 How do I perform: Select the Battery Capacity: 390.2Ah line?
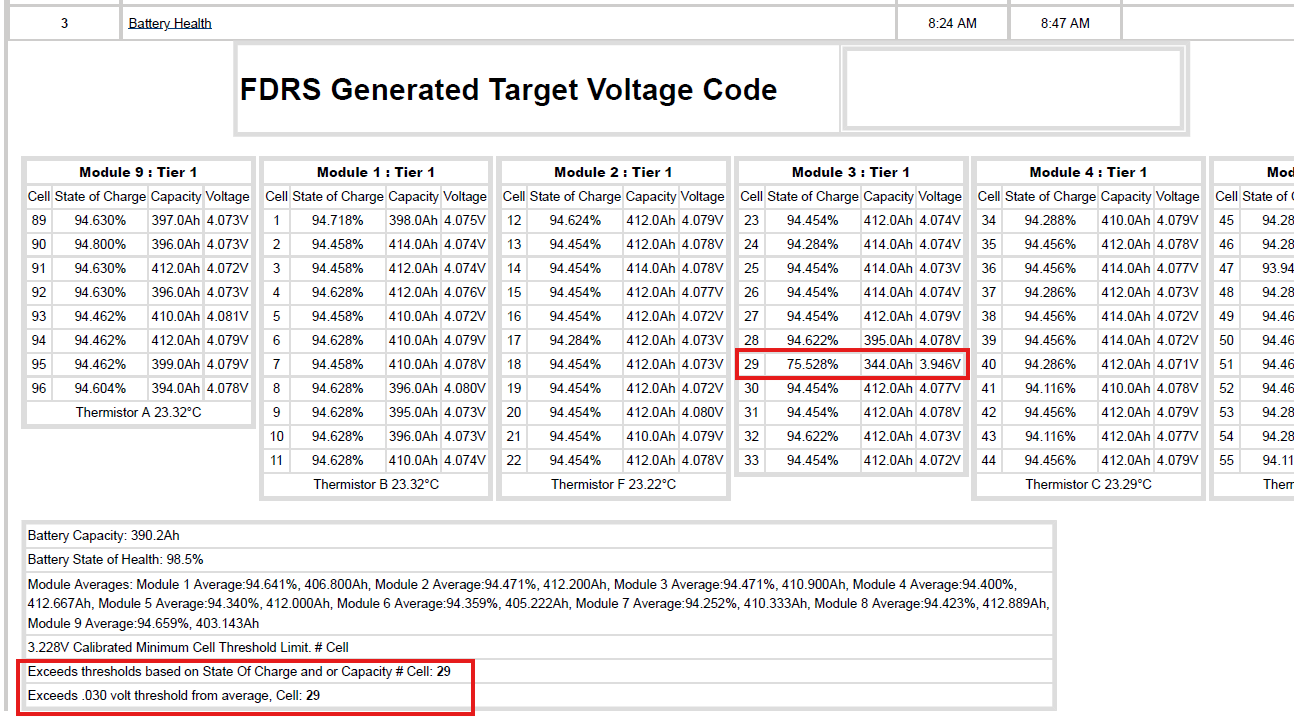pos(95,535)
